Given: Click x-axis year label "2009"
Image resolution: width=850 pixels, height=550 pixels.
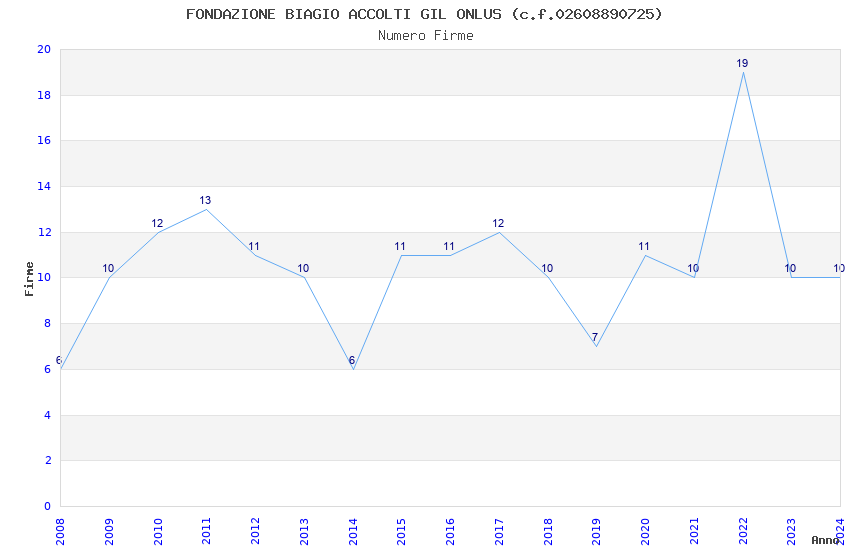Looking at the screenshot, I should pyautogui.click(x=109, y=531).
